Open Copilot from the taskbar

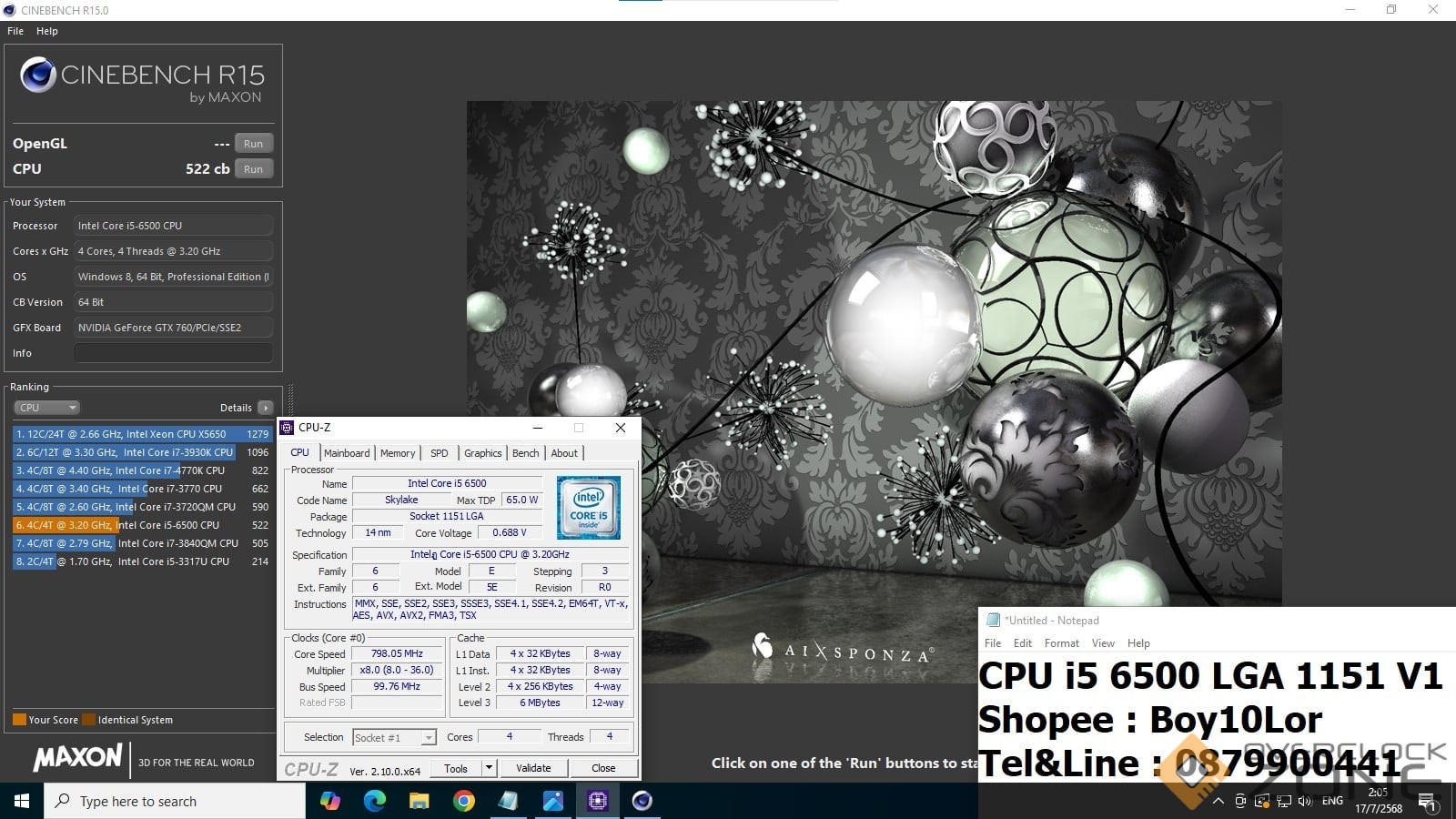(x=329, y=801)
